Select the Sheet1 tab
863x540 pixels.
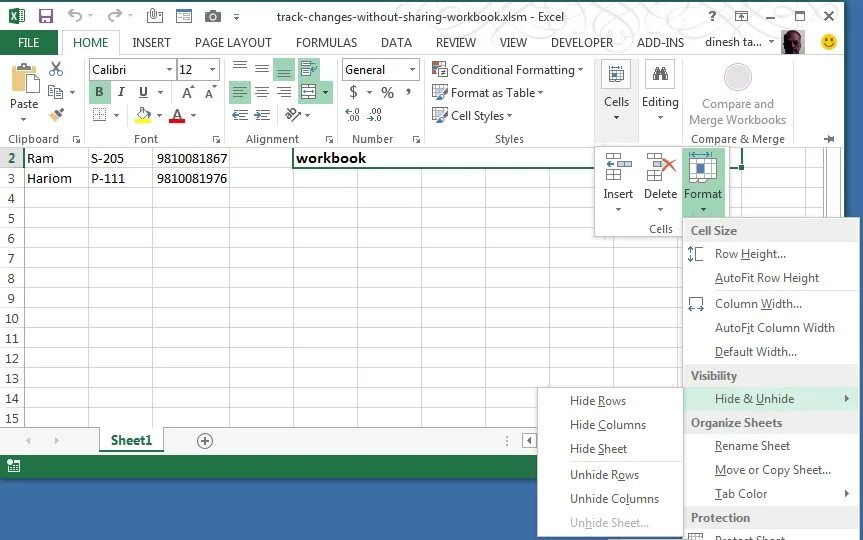pos(131,440)
